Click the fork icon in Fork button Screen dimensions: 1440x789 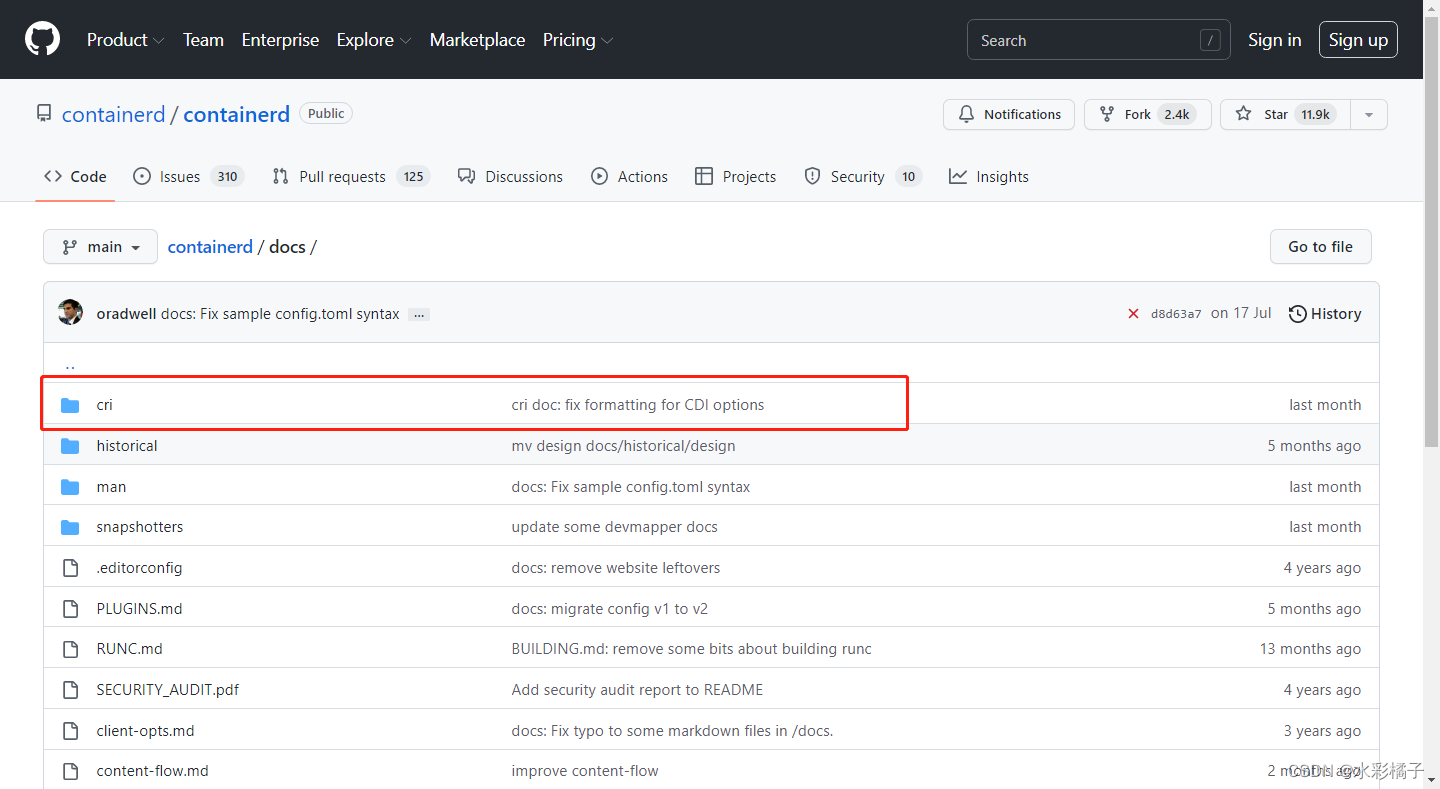[1107, 114]
